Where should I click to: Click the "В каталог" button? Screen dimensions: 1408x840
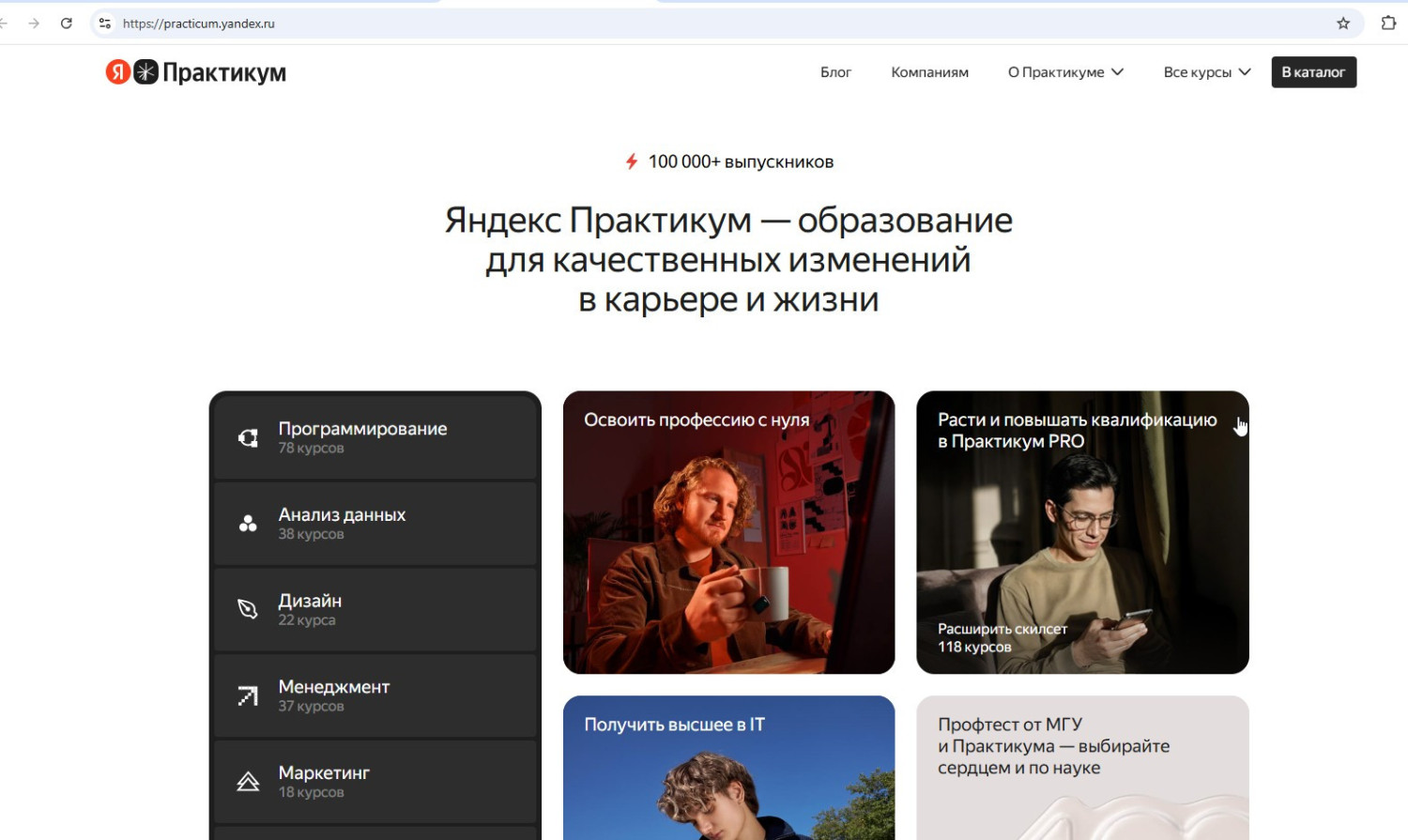(x=1313, y=72)
